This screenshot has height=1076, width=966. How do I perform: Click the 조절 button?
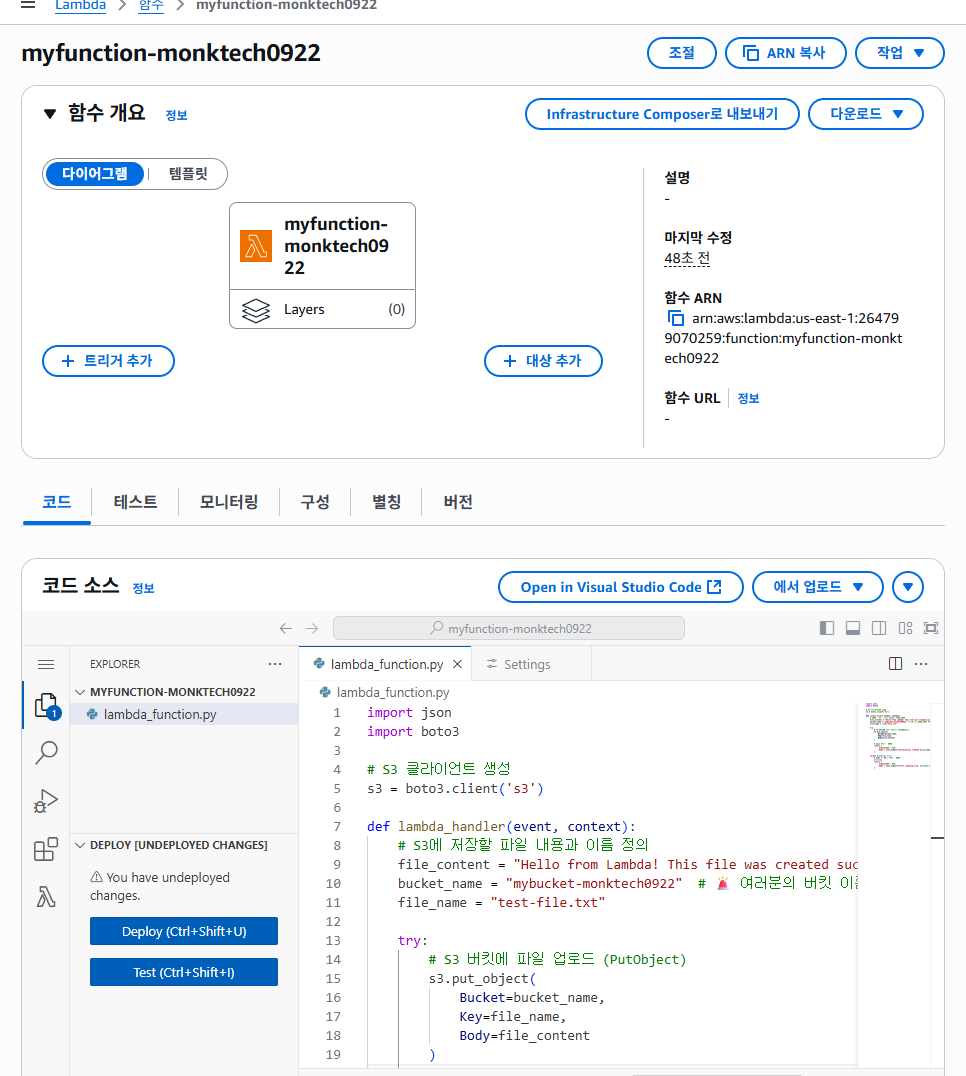tap(682, 53)
